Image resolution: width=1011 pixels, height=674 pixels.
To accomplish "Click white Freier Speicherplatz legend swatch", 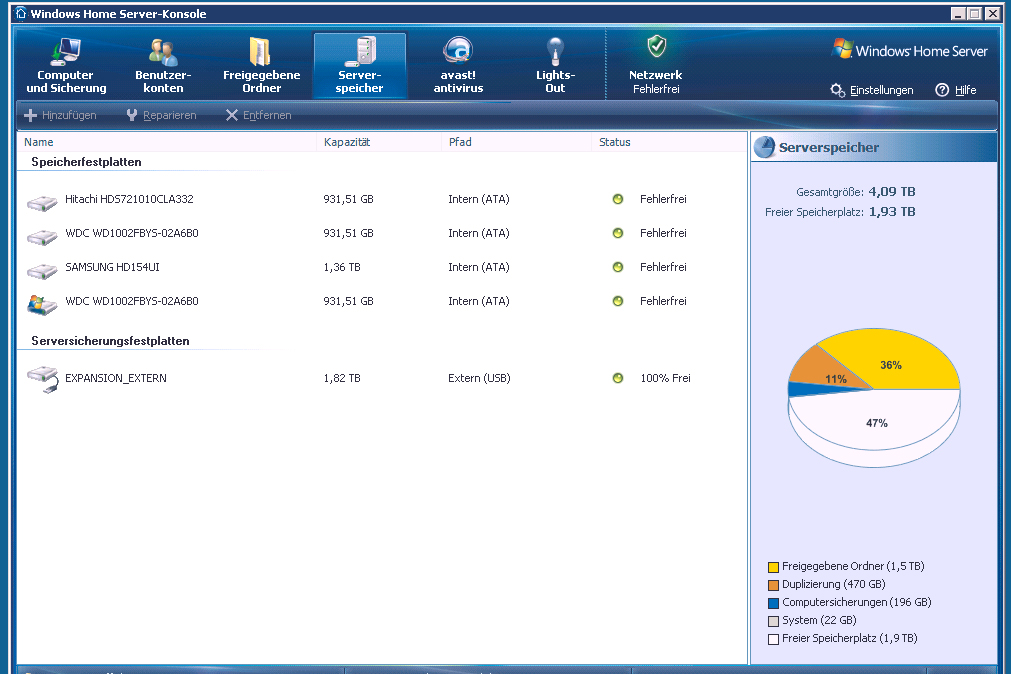I will [774, 639].
